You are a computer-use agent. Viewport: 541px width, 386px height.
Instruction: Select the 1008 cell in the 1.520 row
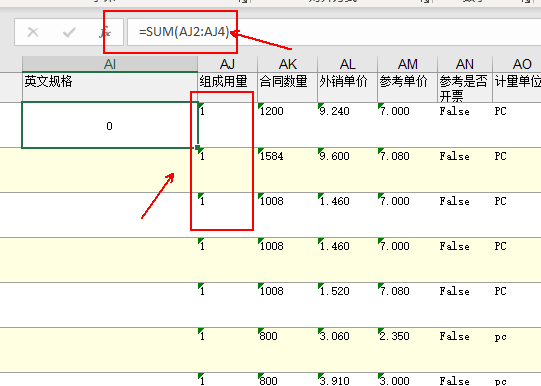pos(287,305)
